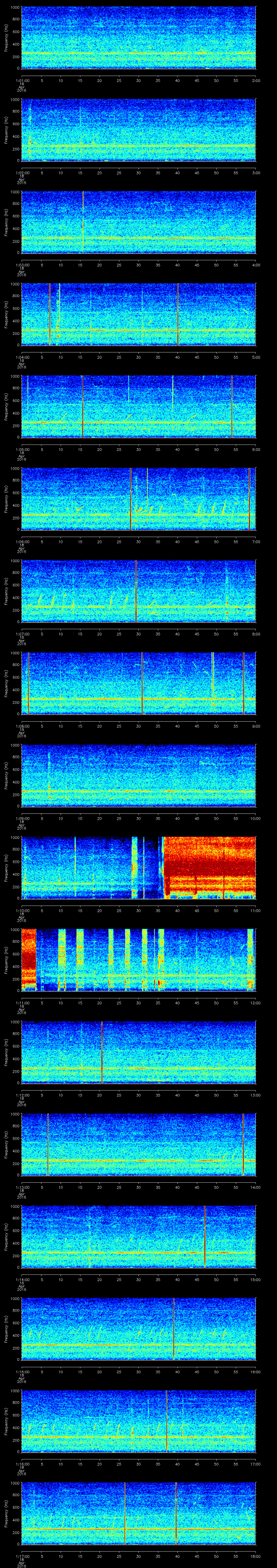Click the 2:00 end time label
This screenshot has width=277, height=1568.
coord(256,80)
